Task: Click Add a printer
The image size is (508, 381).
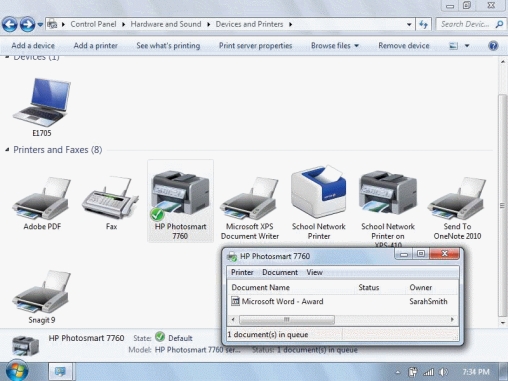Action: [96, 46]
